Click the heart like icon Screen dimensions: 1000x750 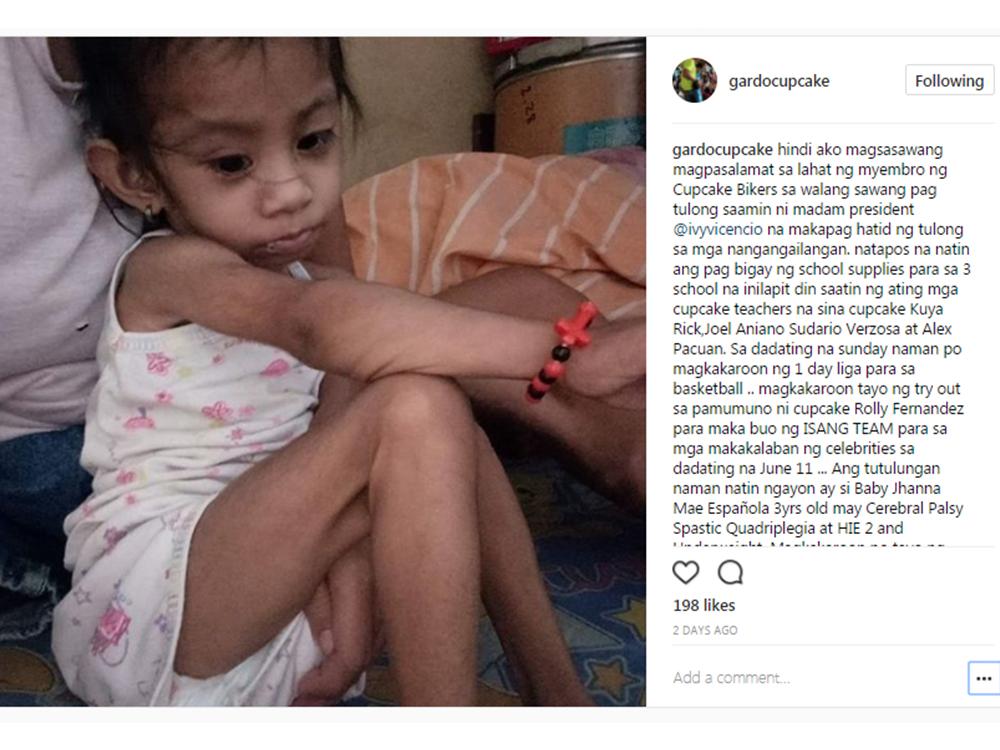(686, 572)
